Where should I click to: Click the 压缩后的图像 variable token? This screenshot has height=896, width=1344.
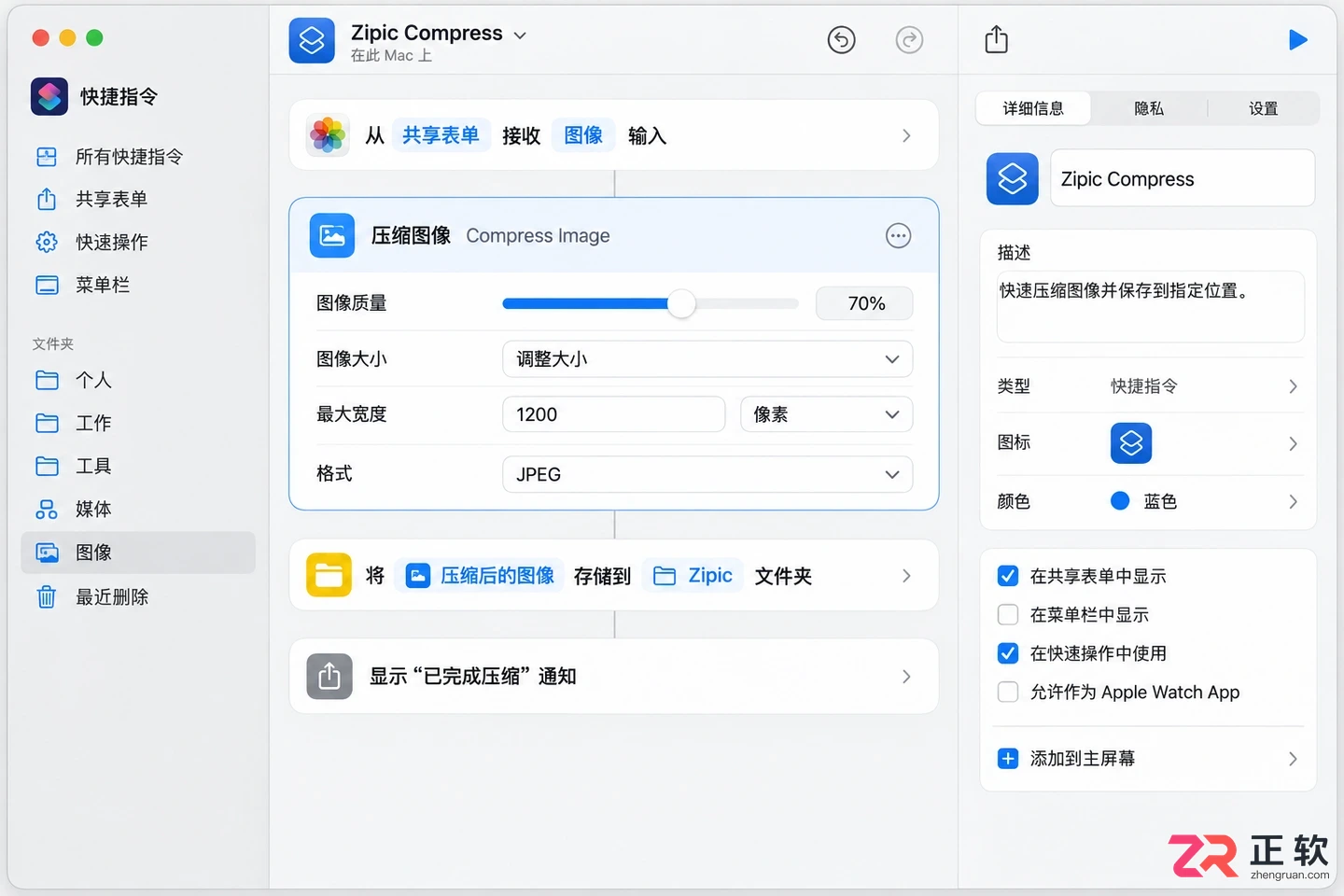[481, 575]
